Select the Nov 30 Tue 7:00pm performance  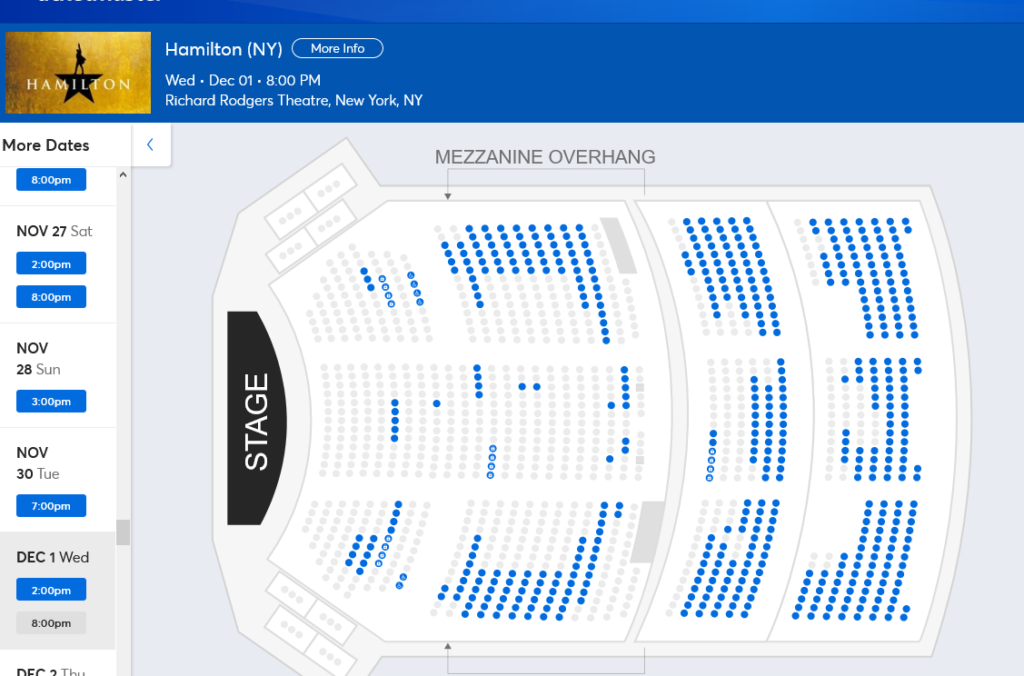click(51, 506)
